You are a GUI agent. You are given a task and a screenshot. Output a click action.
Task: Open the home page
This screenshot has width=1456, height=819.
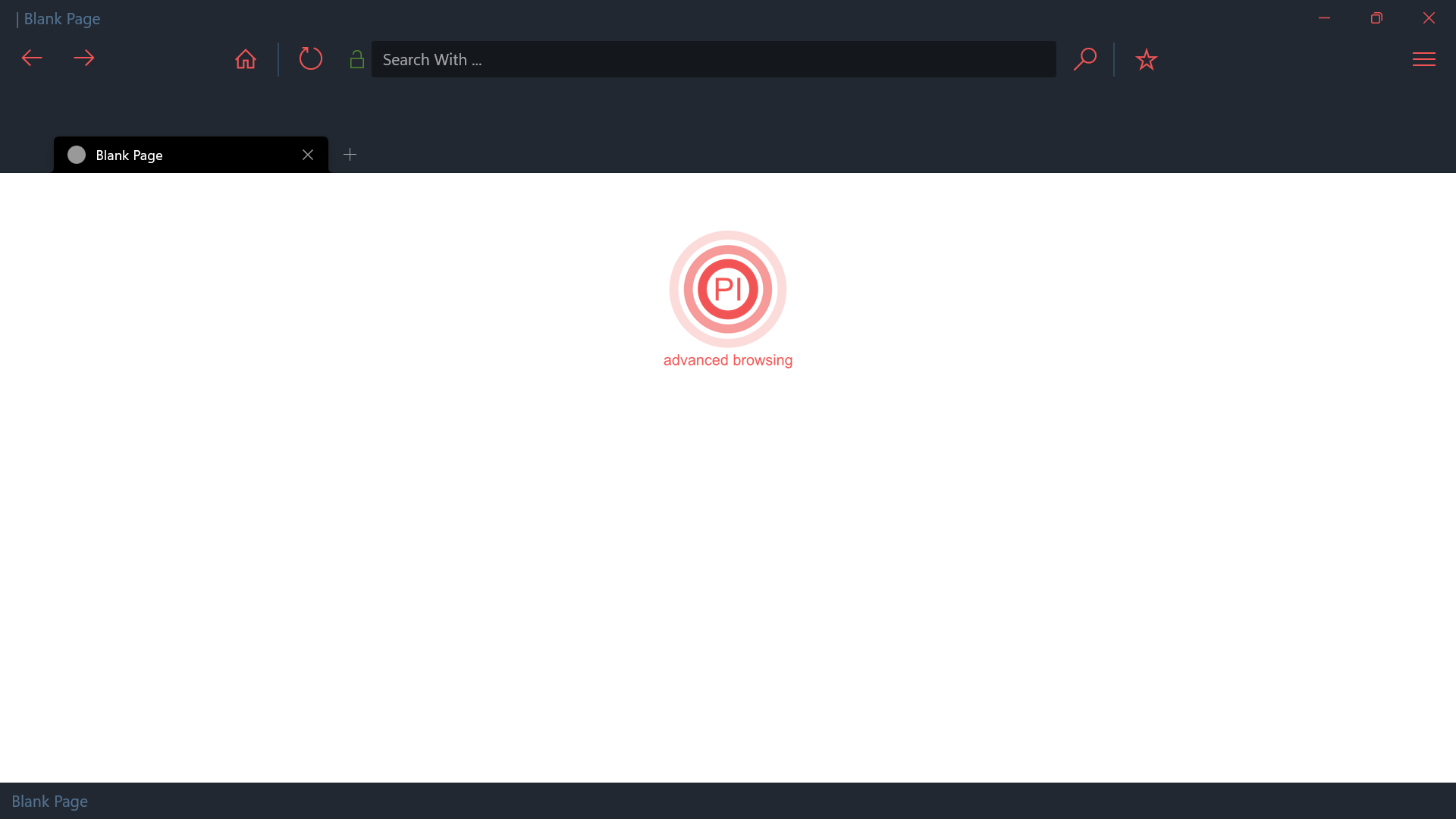pos(245,58)
